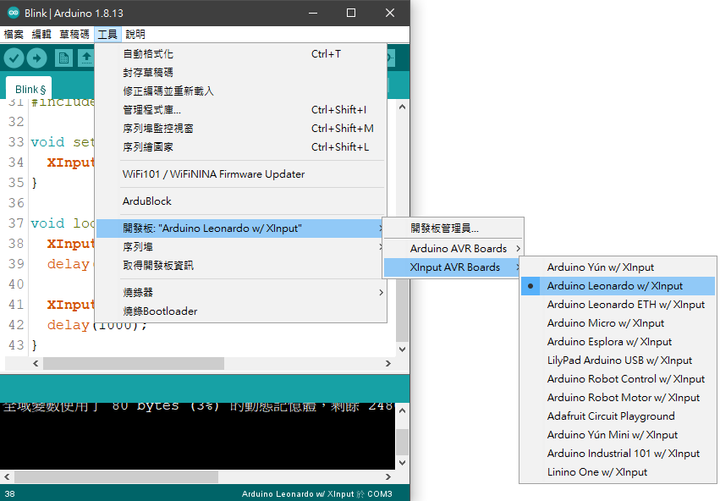Click console horizontal scrollbar left arrow

point(6,477)
